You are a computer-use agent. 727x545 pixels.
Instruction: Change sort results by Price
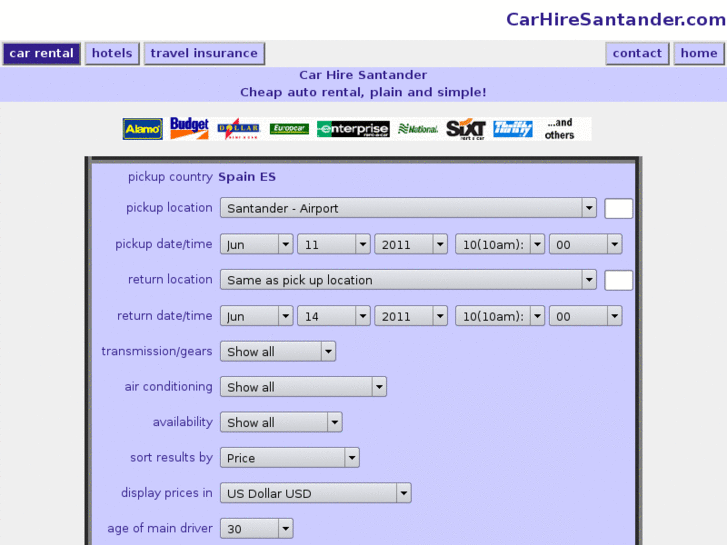pyautogui.click(x=290, y=457)
